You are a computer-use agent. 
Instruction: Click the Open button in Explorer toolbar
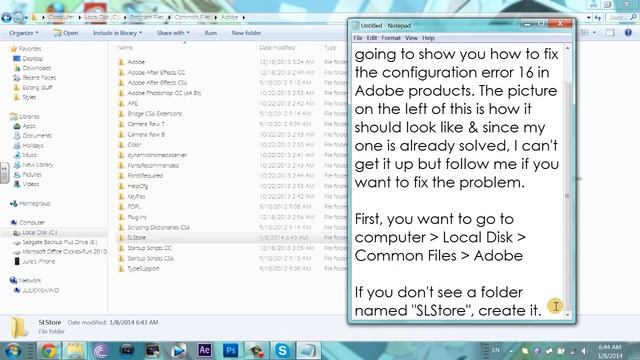click(x=66, y=33)
